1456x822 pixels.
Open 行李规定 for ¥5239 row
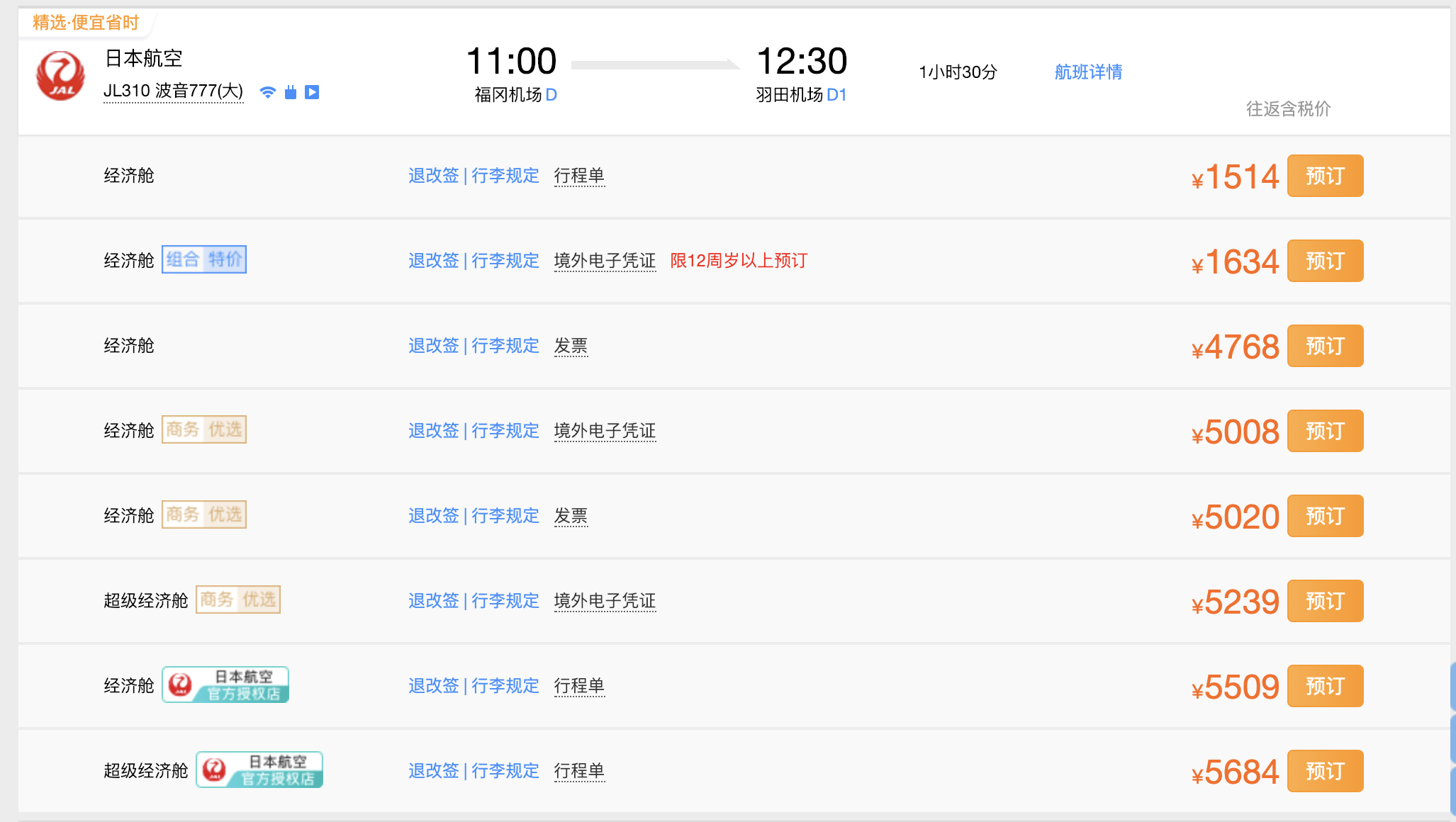click(505, 601)
